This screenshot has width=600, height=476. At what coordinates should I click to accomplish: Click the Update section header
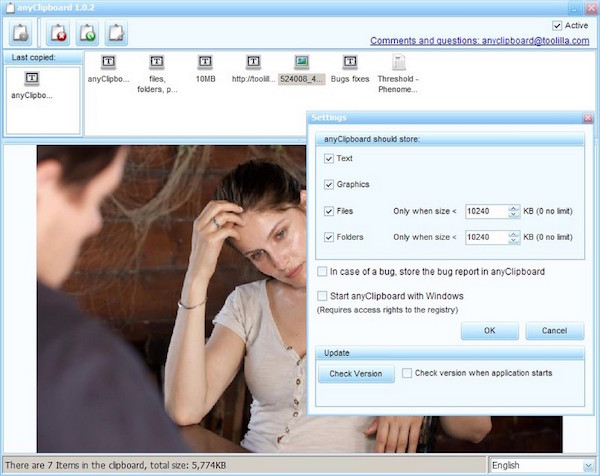450,353
